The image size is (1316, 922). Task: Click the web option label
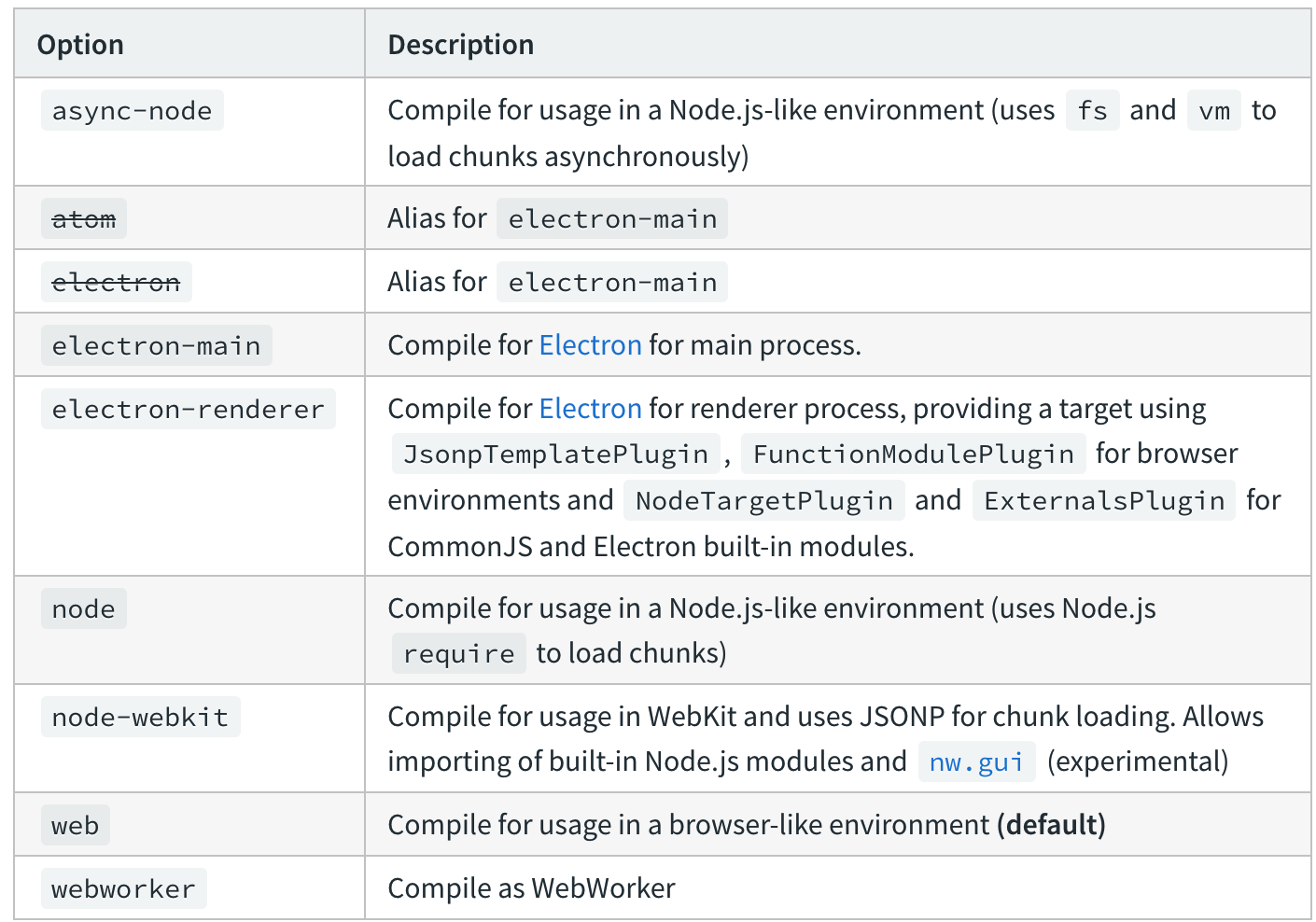pyautogui.click(x=75, y=826)
